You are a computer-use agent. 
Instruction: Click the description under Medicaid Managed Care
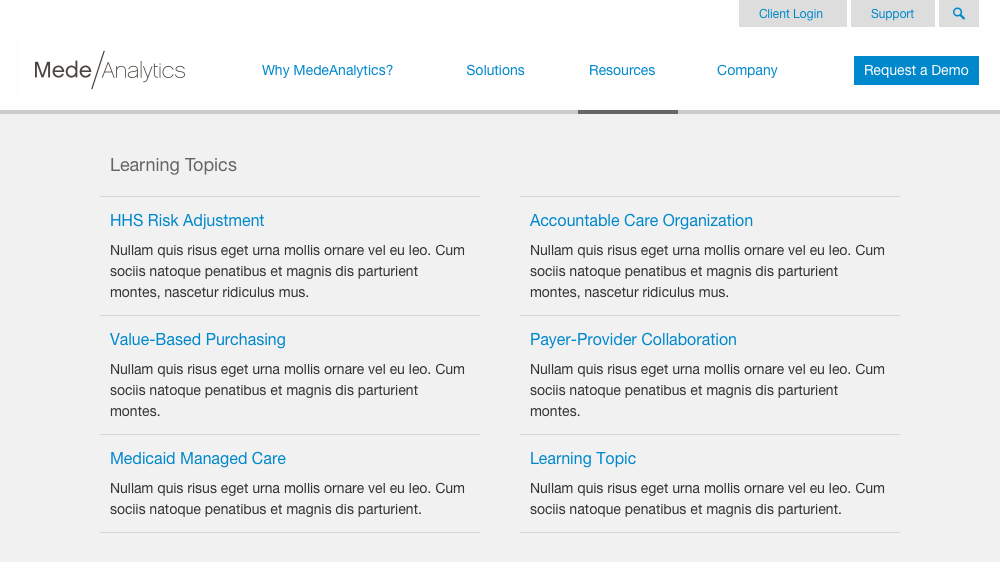[x=287, y=499]
